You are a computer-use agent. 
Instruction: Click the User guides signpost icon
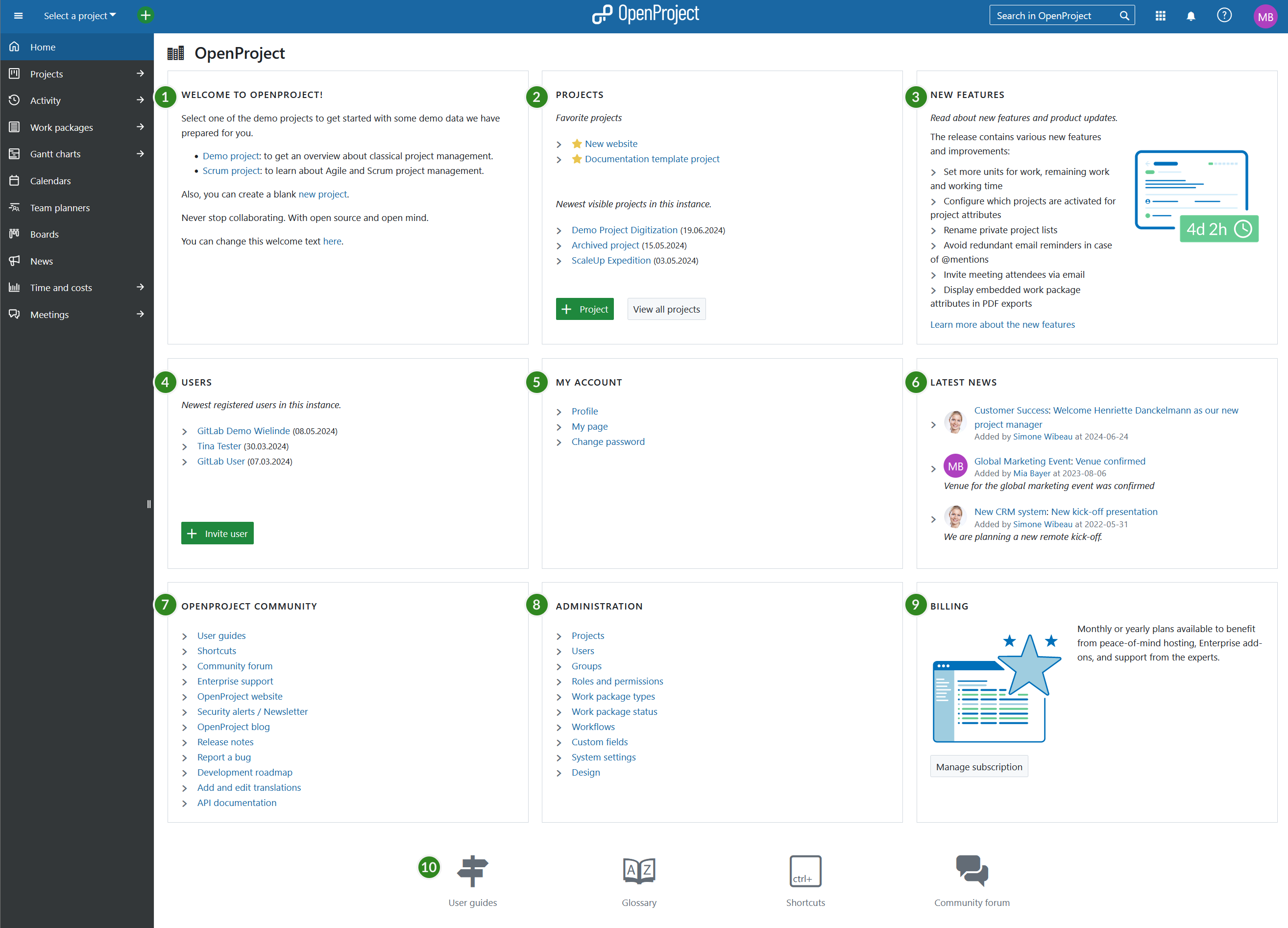(x=472, y=871)
